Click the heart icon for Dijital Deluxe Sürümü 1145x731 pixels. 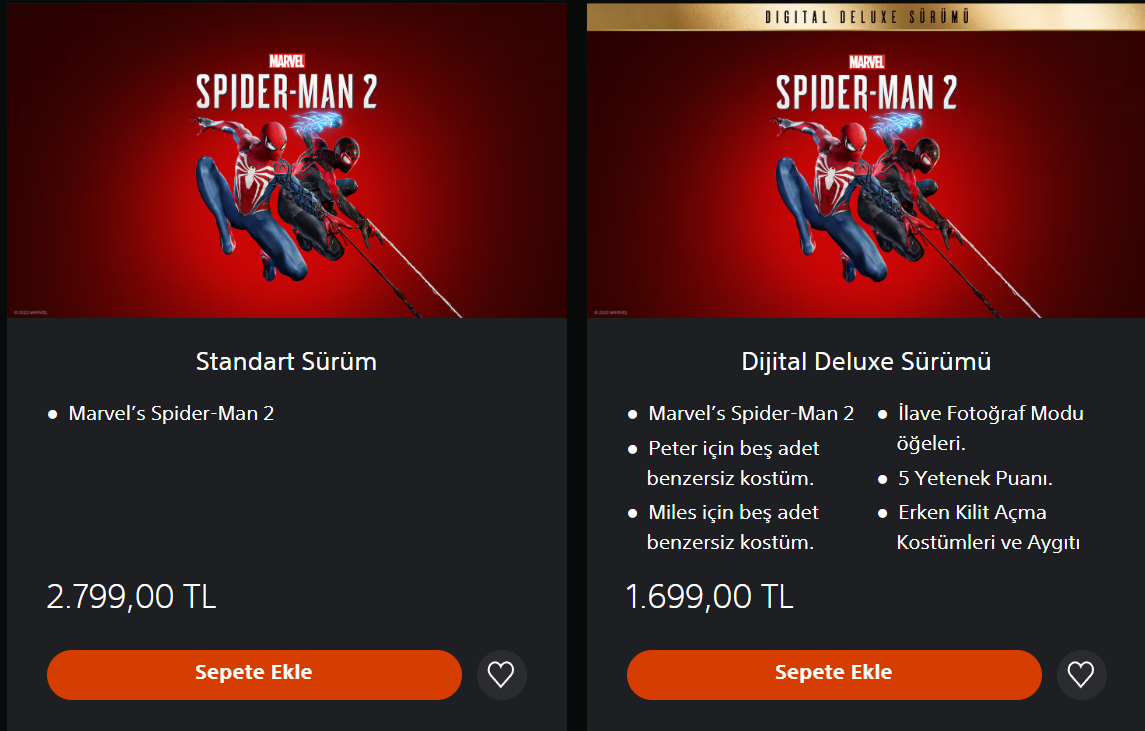click(x=1081, y=675)
